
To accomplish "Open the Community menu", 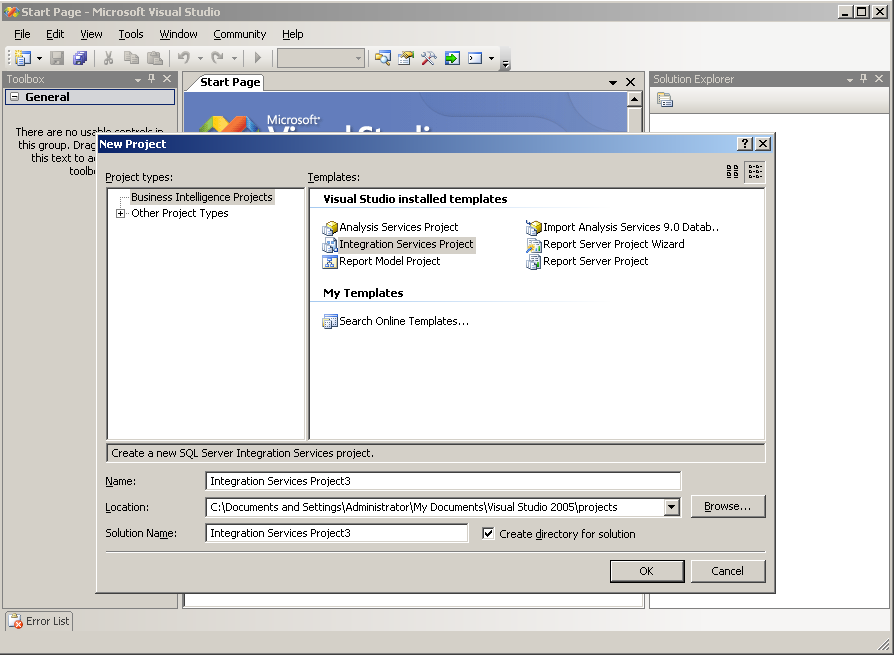I will [239, 34].
